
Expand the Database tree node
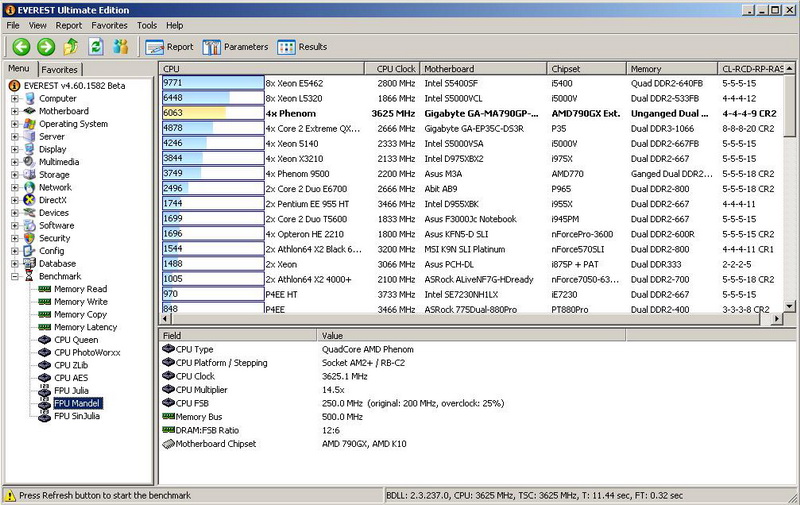(15, 264)
